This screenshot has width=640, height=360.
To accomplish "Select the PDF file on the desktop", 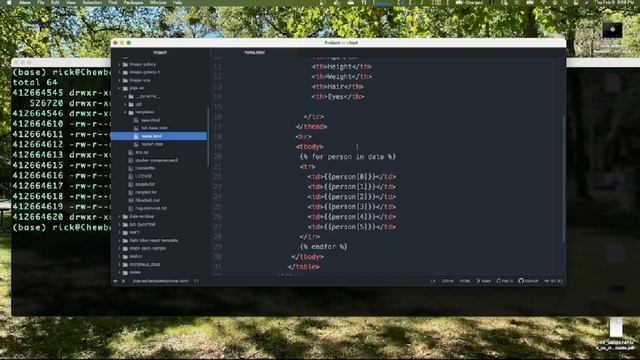I will [x=616, y=334].
